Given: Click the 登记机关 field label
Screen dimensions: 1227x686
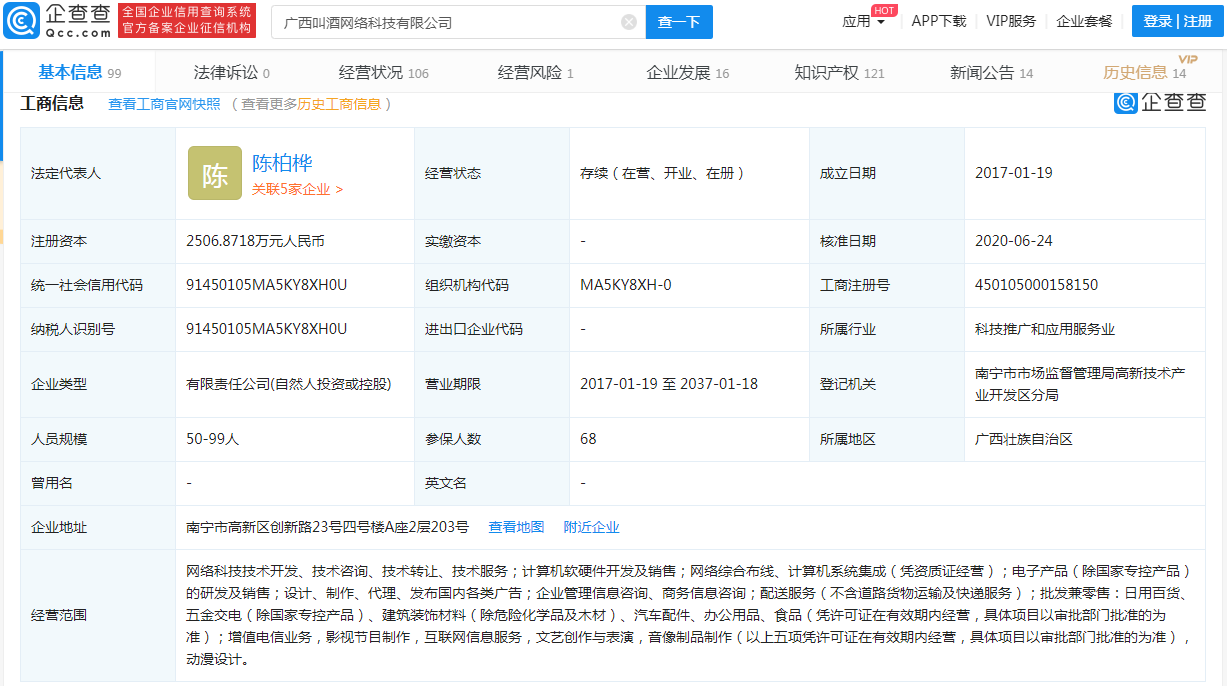Looking at the screenshot, I should (x=848, y=385).
